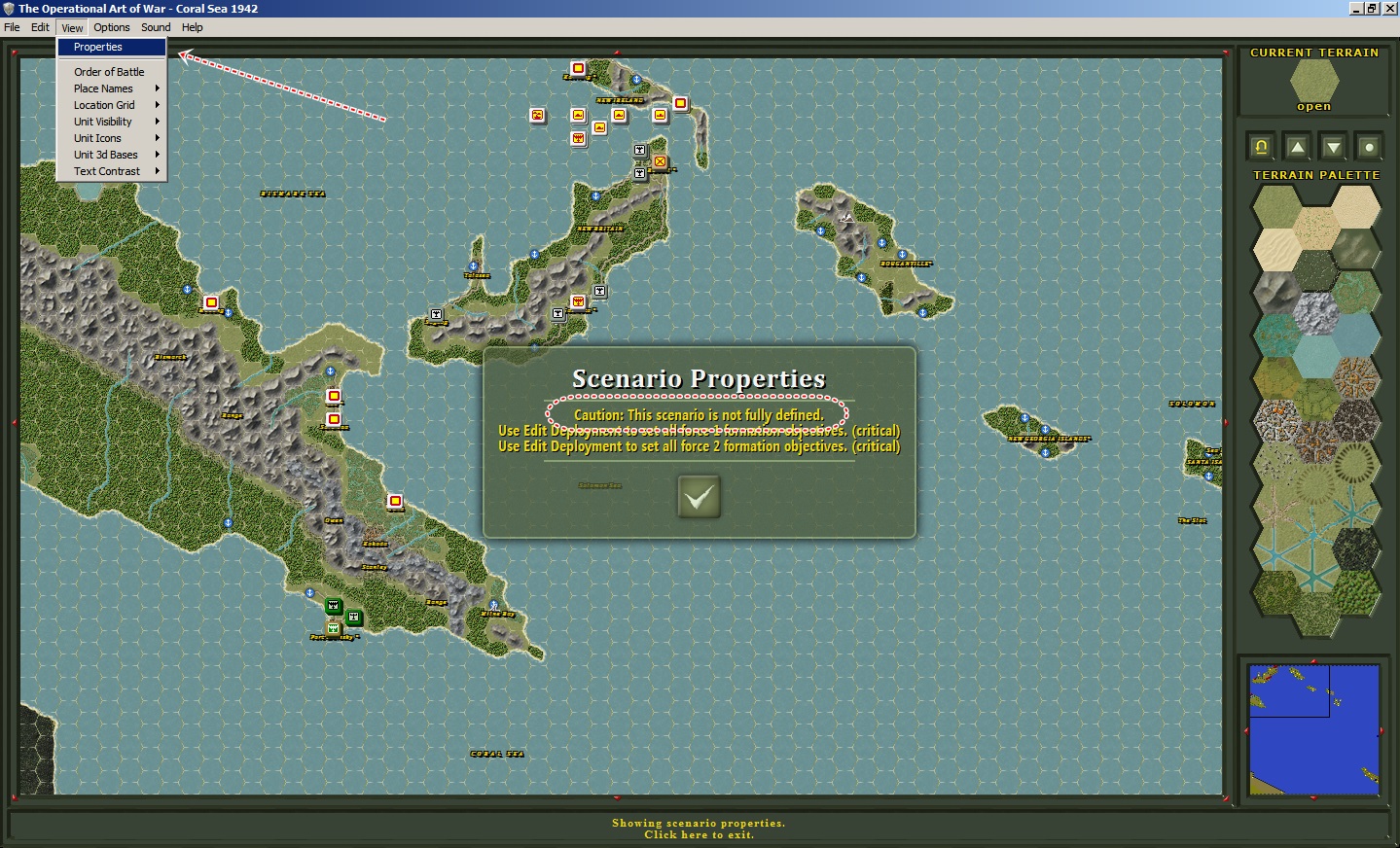Expand the Location Grid submenu
Viewport: 1400px width, 848px height.
112,105
